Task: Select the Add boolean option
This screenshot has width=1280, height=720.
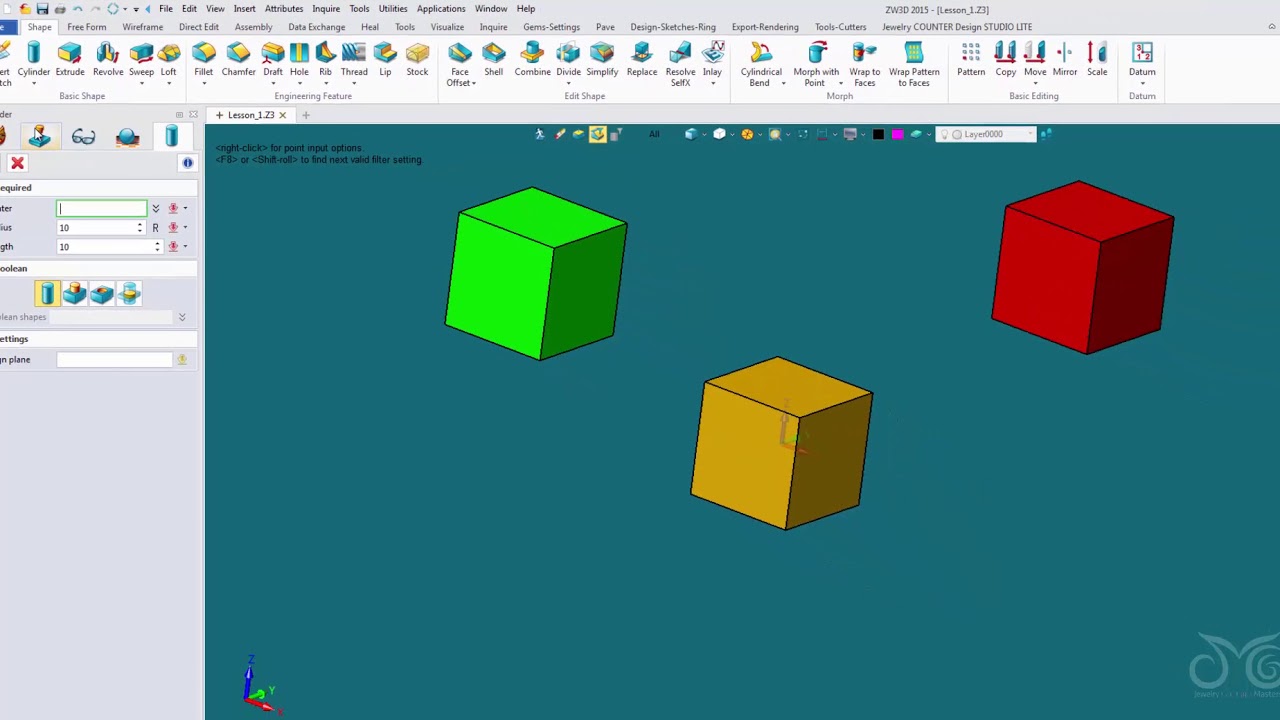Action: pyautogui.click(x=74, y=293)
